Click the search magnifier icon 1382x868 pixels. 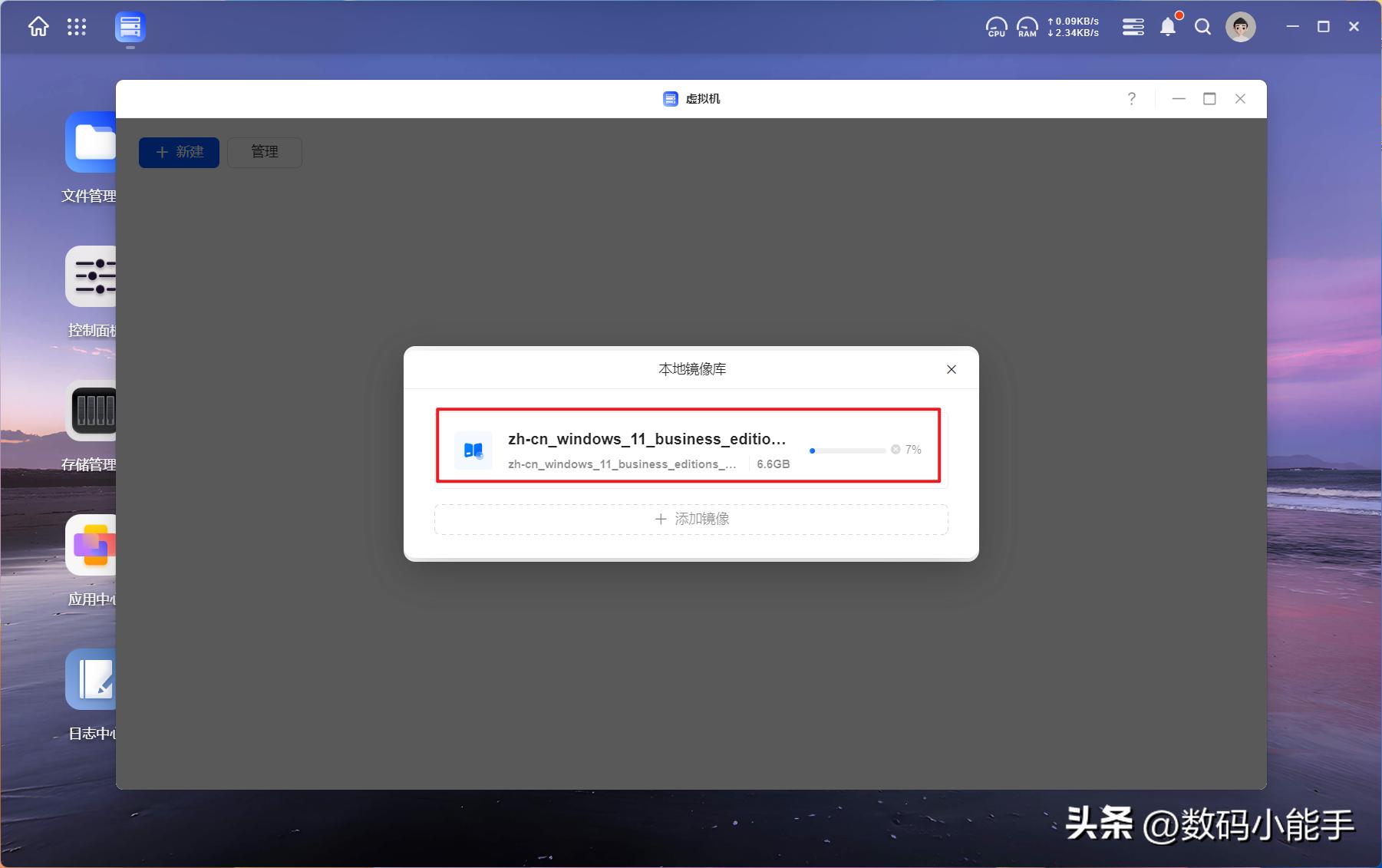1202,28
